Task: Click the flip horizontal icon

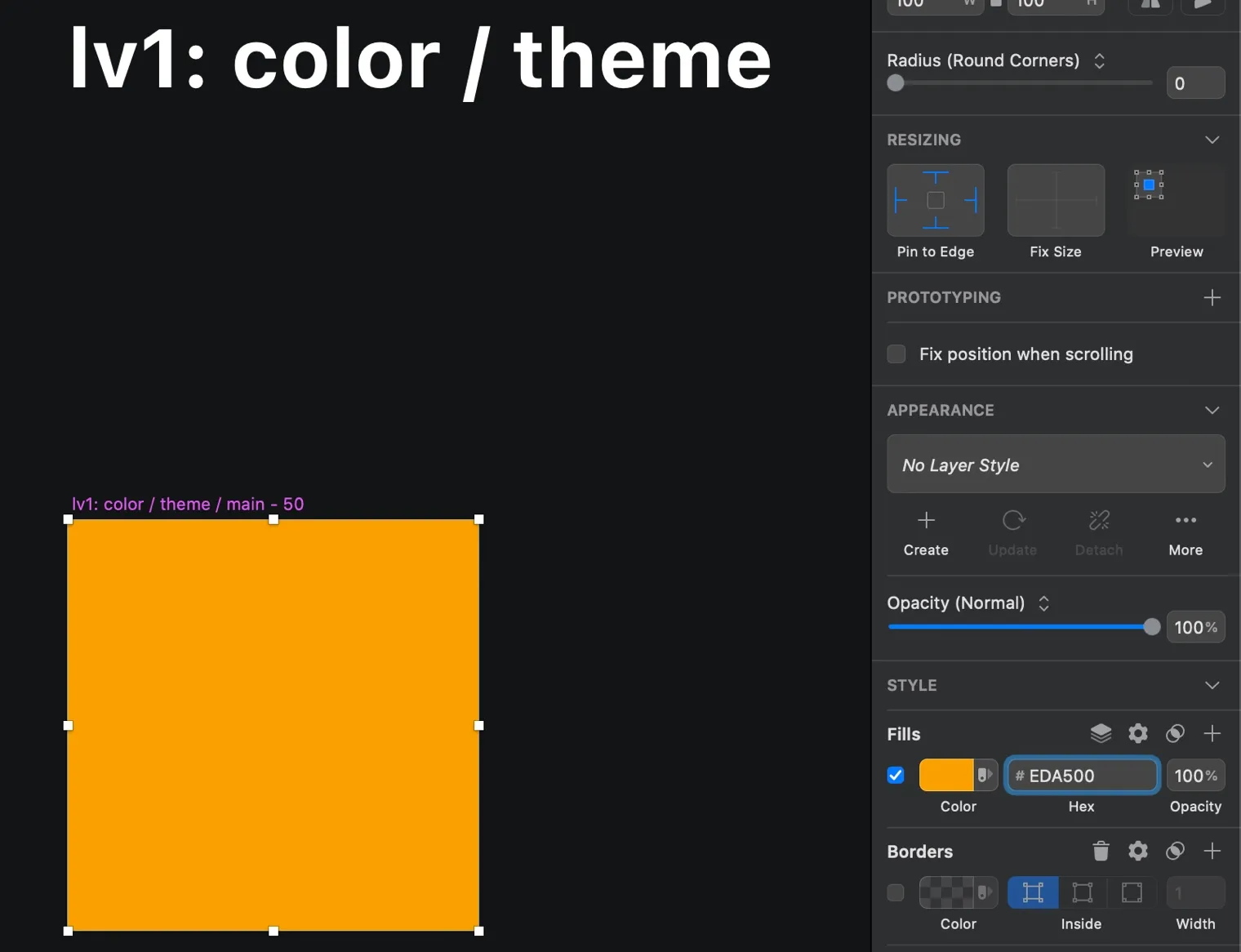Action: pyautogui.click(x=1150, y=6)
